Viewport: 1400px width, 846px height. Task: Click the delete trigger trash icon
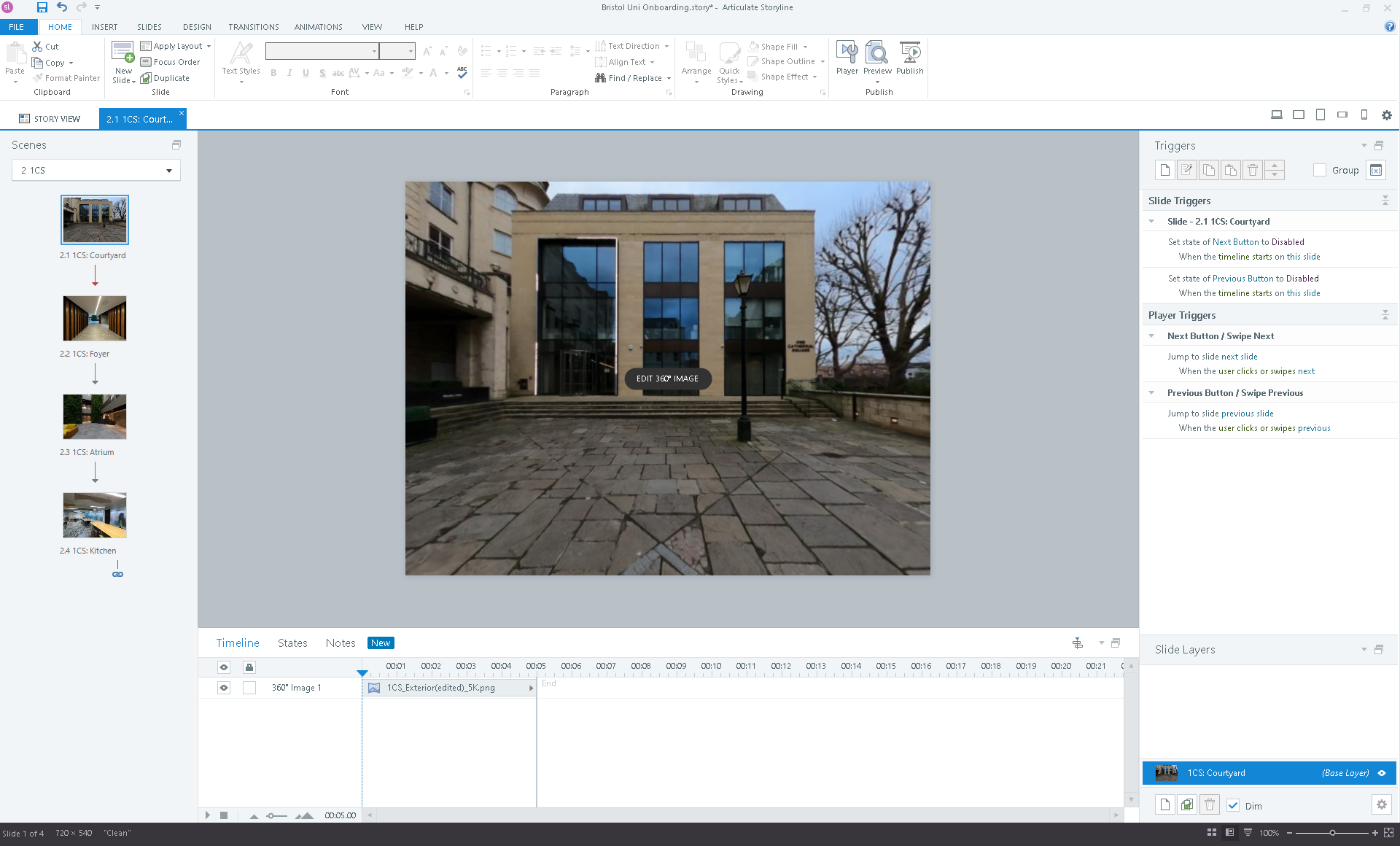(x=1252, y=170)
